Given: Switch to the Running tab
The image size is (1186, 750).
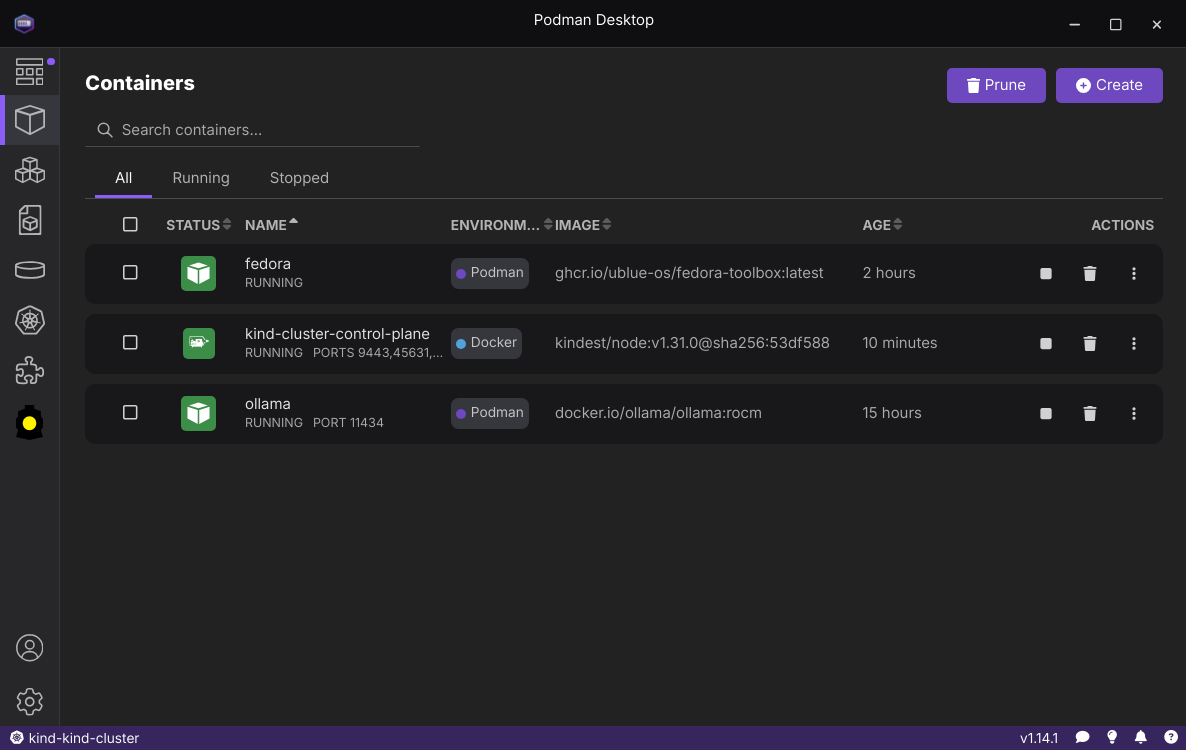Looking at the screenshot, I should pos(200,177).
